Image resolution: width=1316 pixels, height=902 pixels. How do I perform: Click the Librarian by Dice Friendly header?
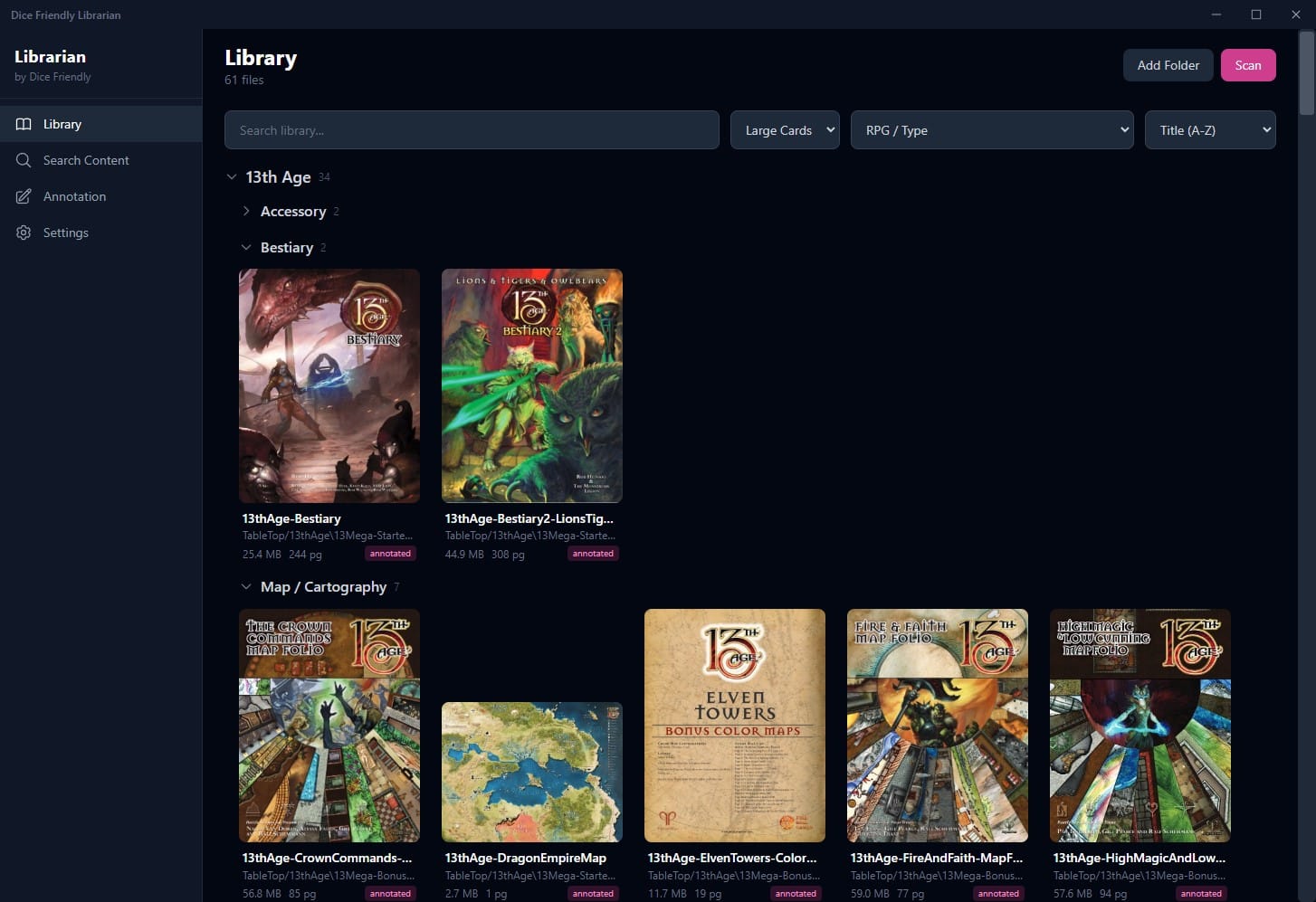pos(50,64)
